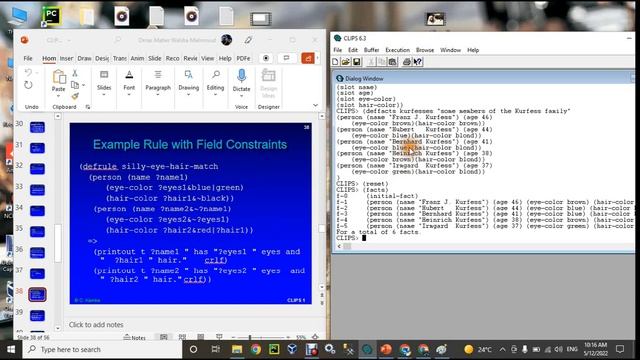
Task: Click the Paste icon in CLIPS toolbar
Action: [x=393, y=62]
